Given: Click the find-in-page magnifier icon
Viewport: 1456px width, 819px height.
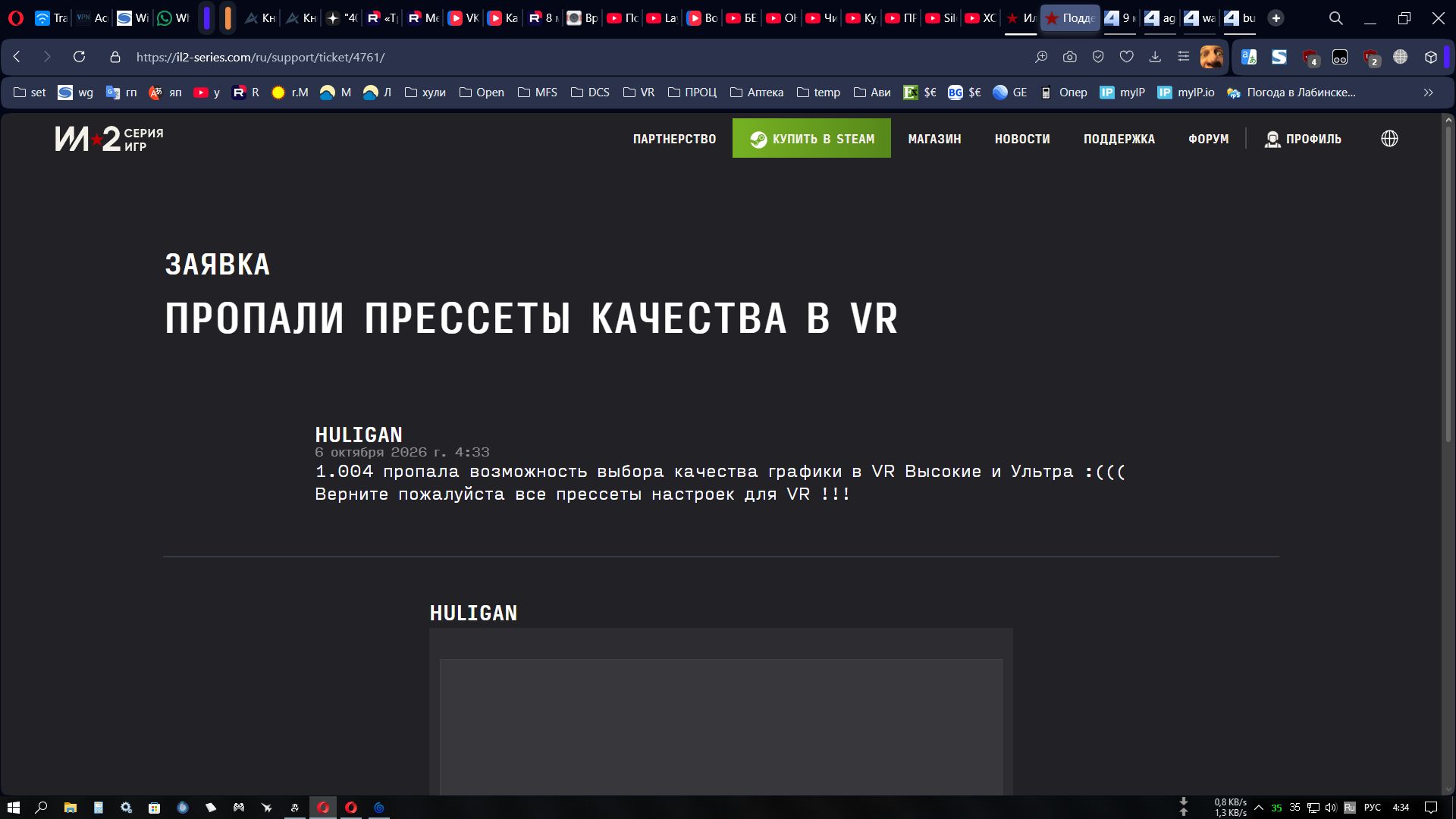Looking at the screenshot, I should click(1041, 57).
